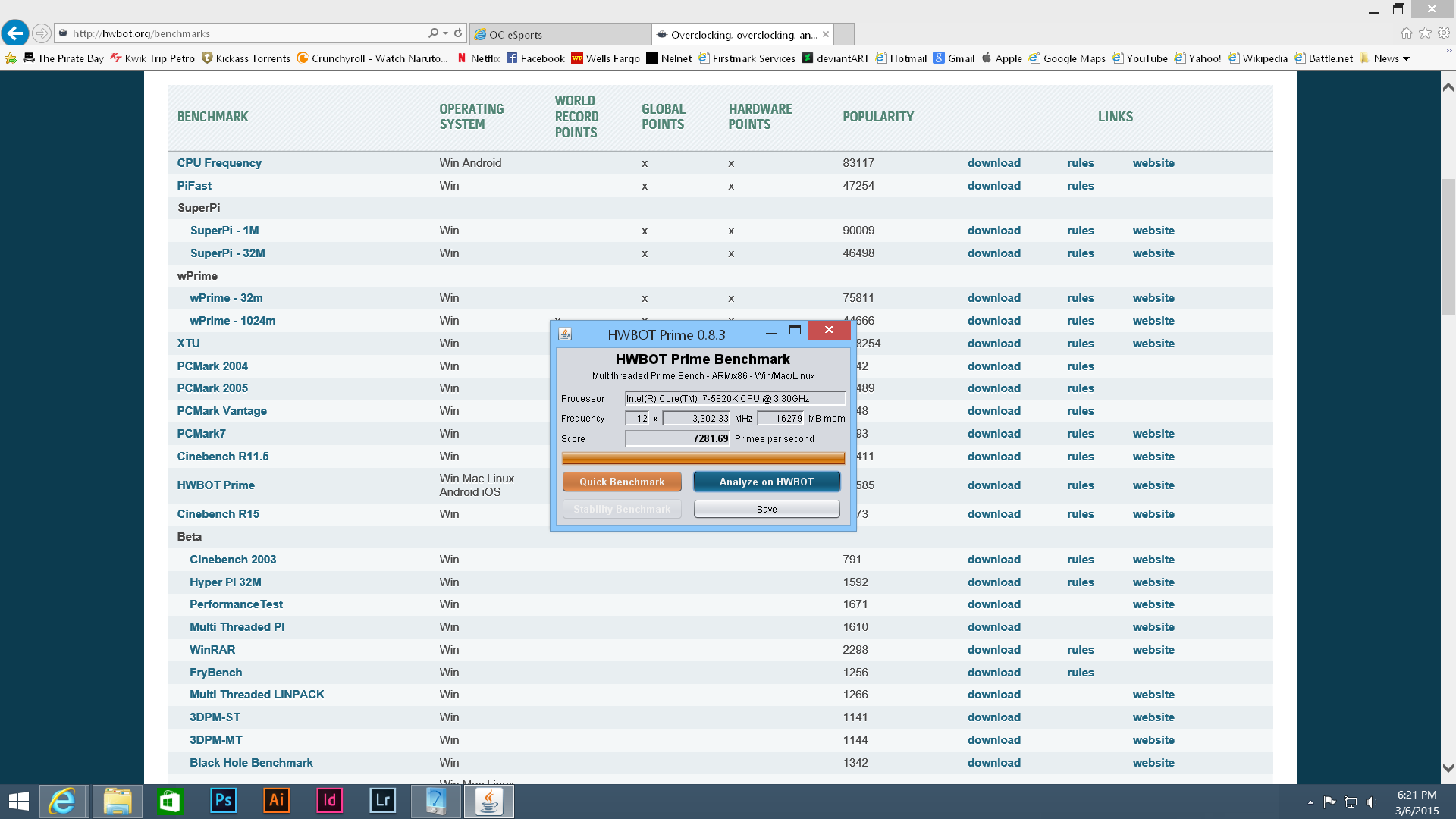Open the deviantART bookmark
The width and height of the screenshot is (1456, 819).
(836, 58)
